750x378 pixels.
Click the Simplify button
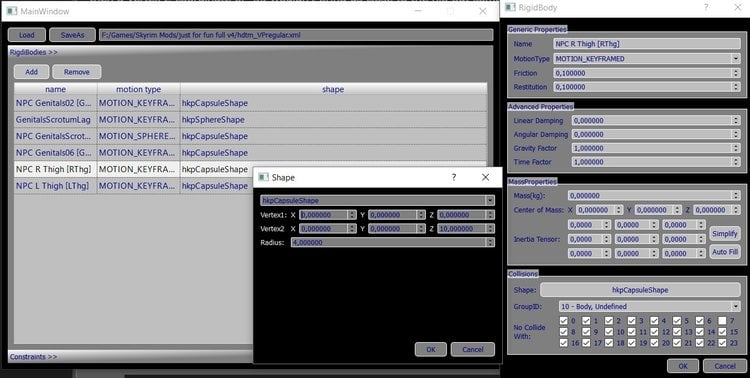click(x=725, y=233)
